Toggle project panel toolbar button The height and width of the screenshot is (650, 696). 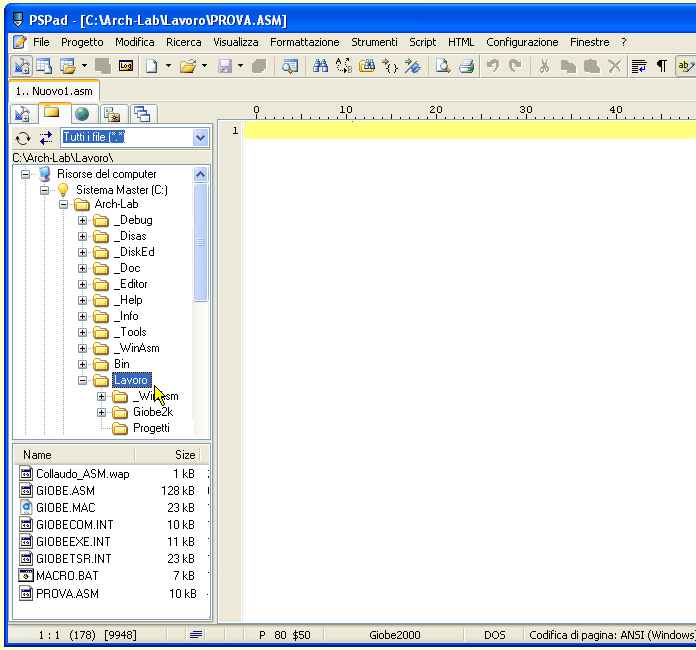(21, 67)
